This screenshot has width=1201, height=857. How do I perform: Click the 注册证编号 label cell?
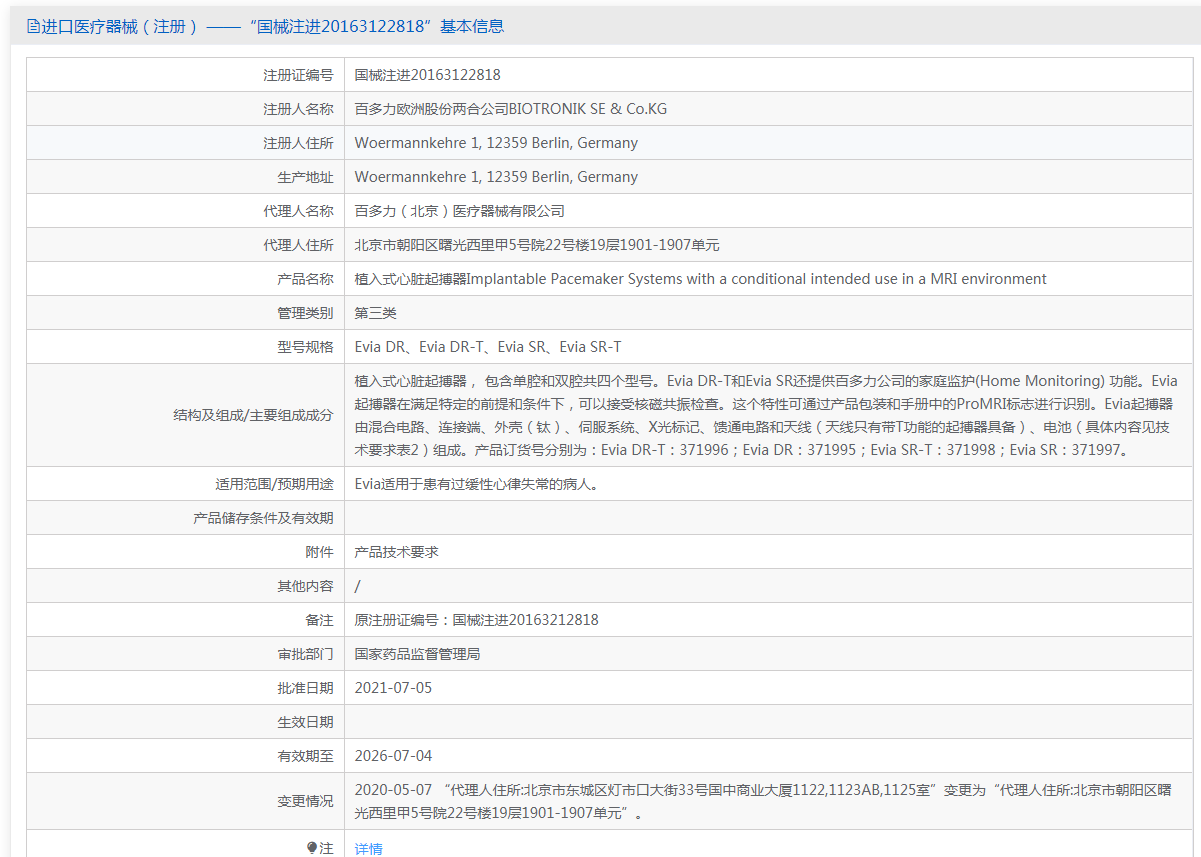click(x=298, y=75)
